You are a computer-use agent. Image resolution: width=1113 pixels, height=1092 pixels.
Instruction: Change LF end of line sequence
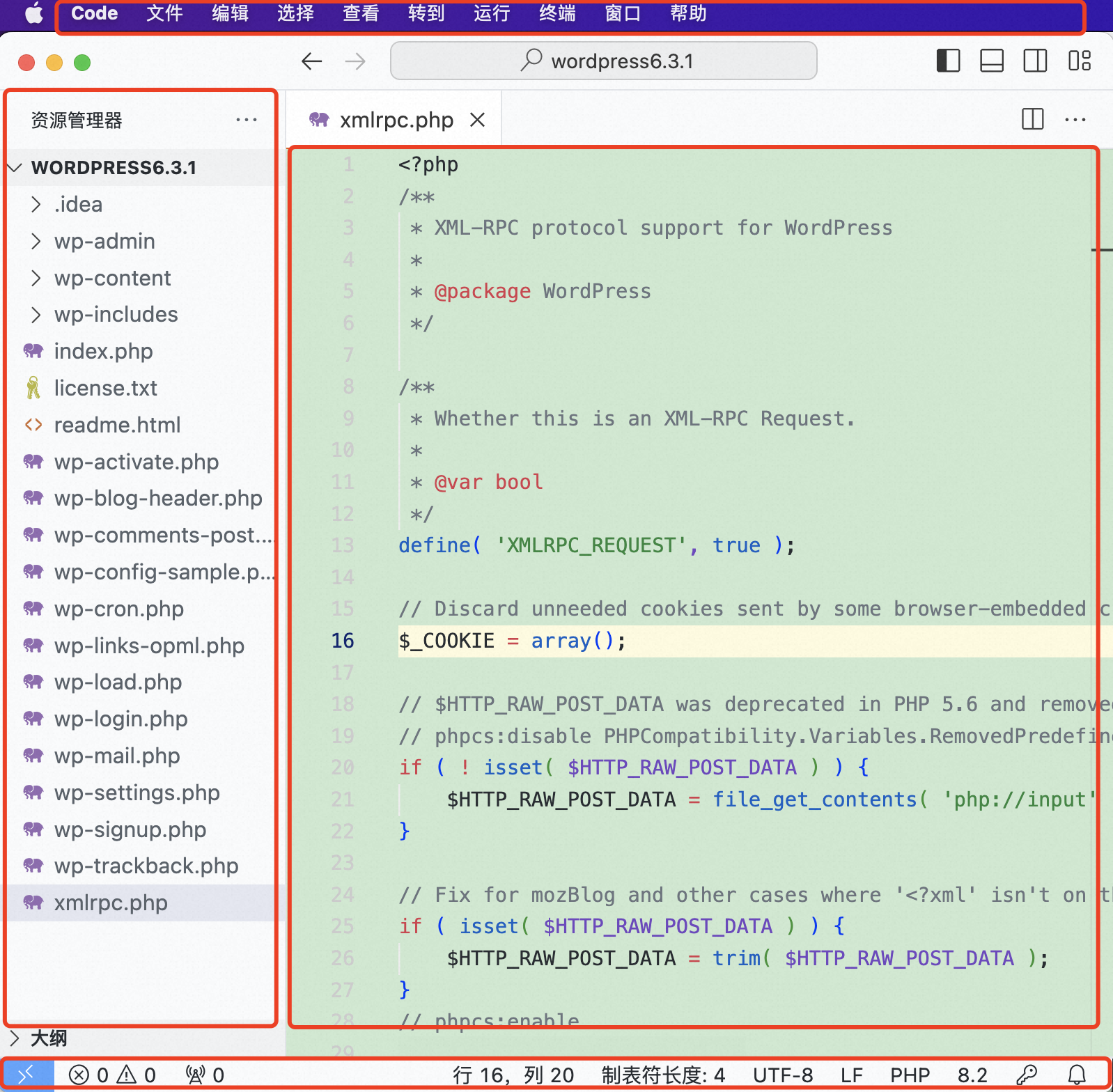851,1075
